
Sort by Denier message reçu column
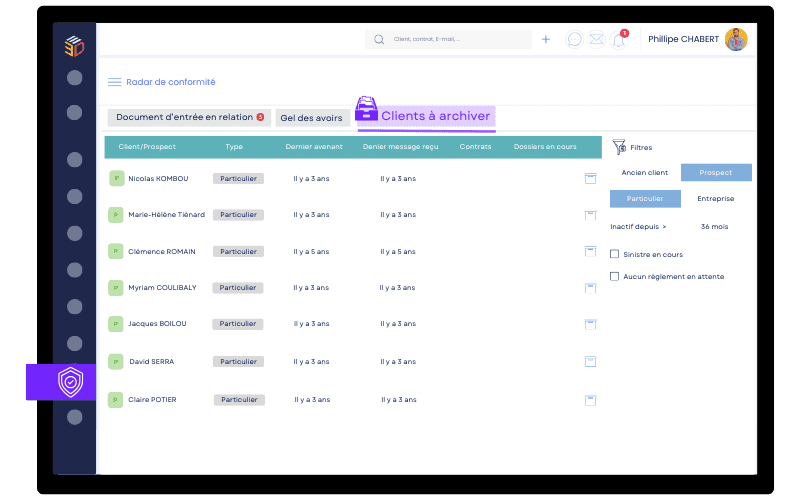(401, 147)
